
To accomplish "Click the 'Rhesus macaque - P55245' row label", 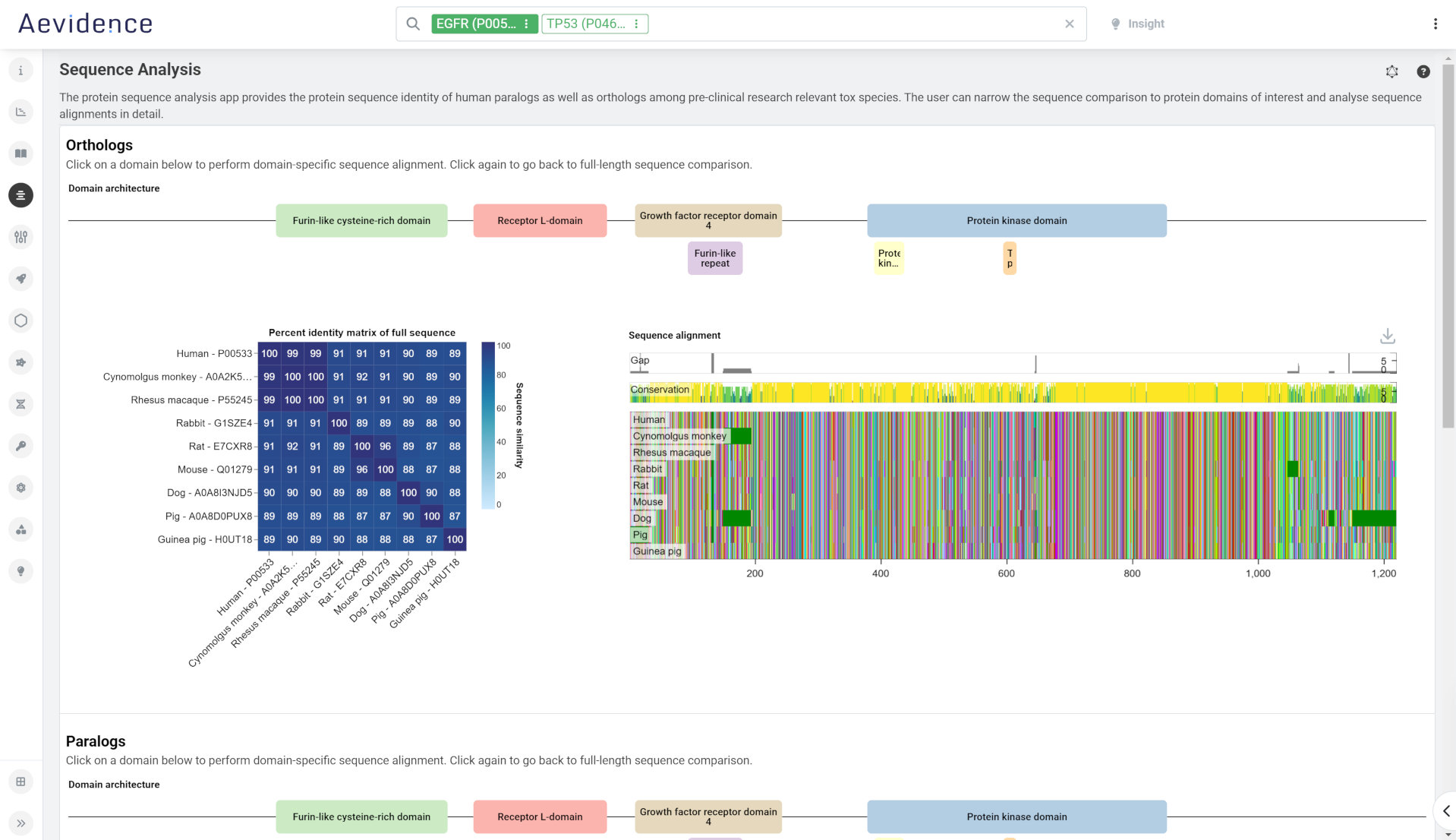I will pos(191,400).
